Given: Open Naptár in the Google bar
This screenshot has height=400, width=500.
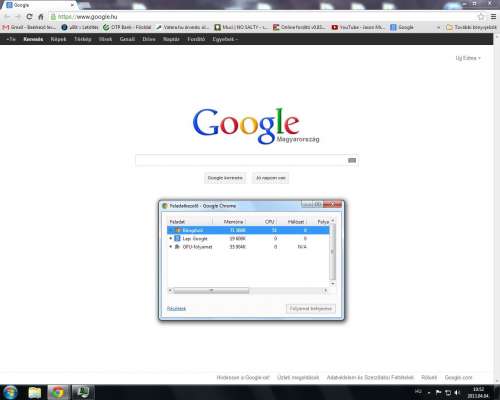Looking at the screenshot, I should coord(171,39).
